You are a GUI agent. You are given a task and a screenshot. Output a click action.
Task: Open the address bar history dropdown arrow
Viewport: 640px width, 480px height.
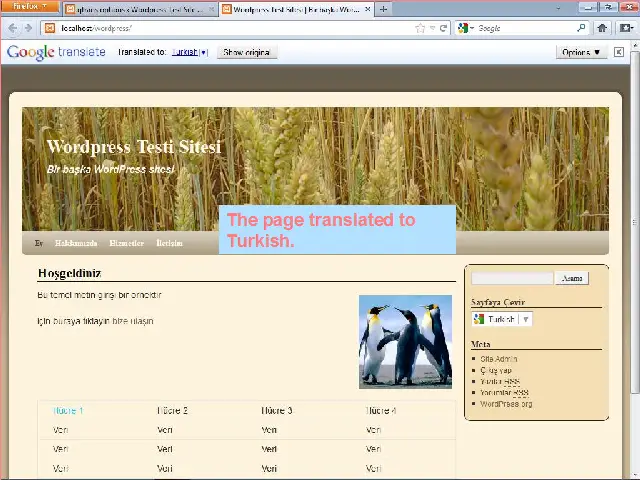tap(432, 29)
